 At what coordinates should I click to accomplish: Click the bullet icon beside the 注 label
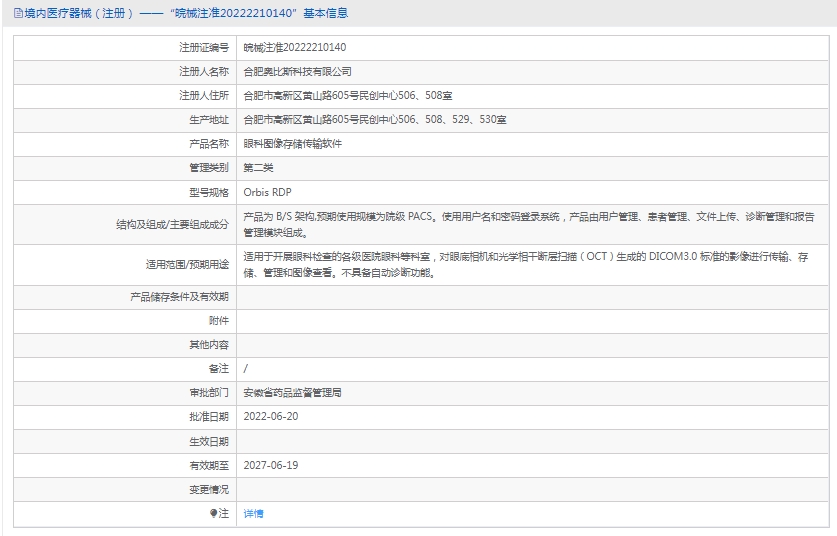(x=213, y=513)
